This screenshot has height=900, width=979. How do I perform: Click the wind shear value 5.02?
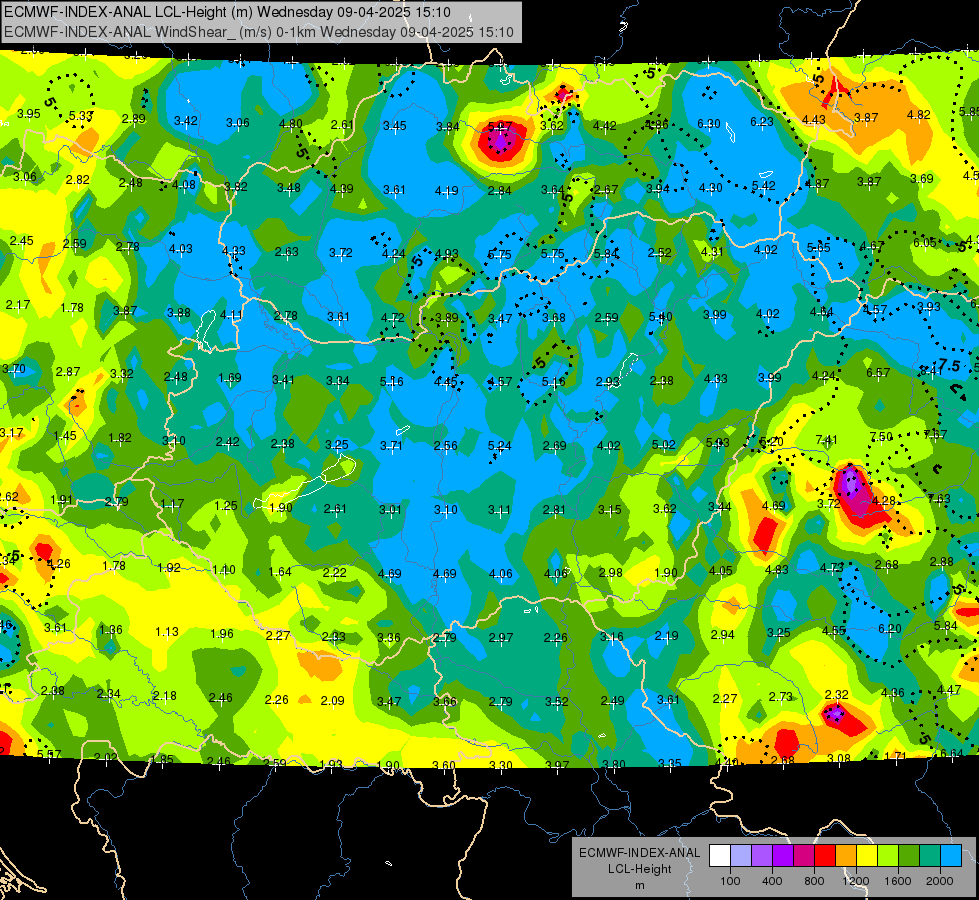(x=664, y=444)
